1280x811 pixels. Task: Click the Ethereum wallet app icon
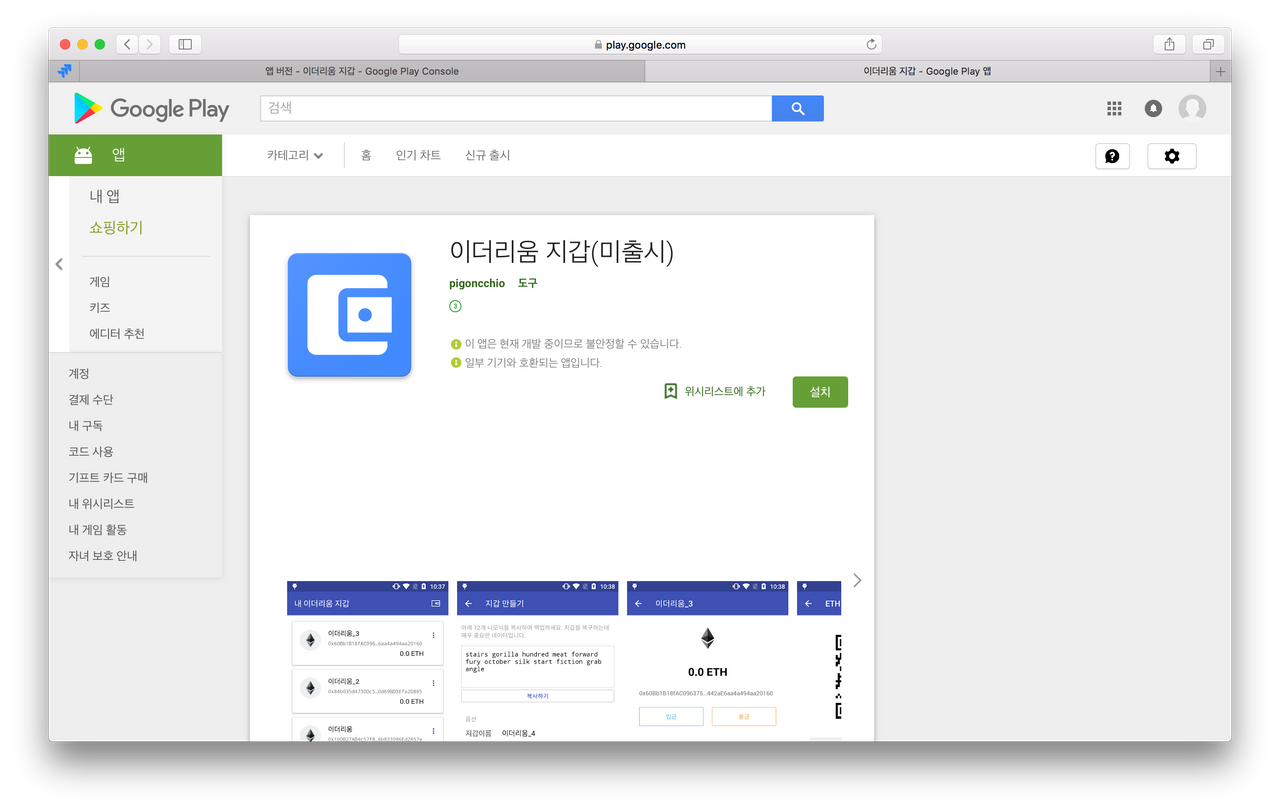pyautogui.click(x=349, y=315)
